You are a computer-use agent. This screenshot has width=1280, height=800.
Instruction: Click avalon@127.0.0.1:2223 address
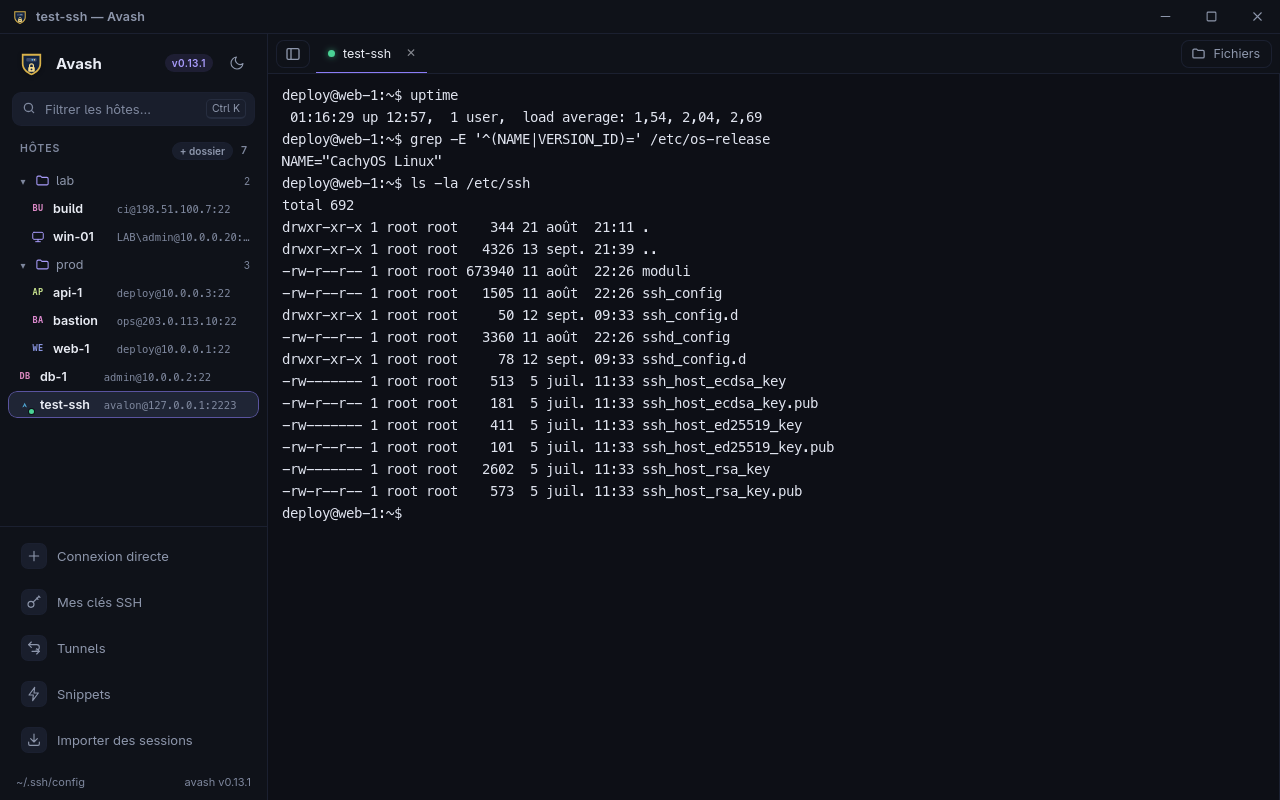click(x=170, y=405)
